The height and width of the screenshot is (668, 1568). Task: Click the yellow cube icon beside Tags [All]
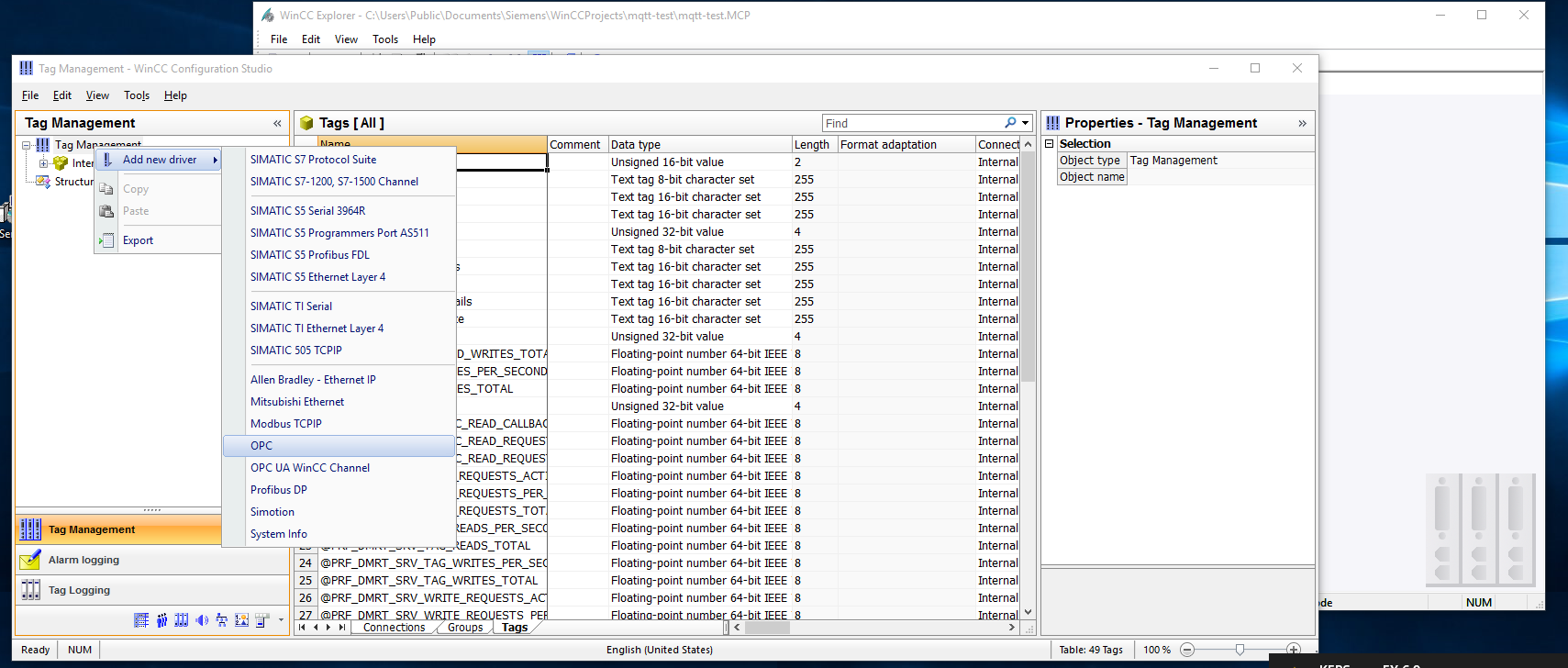[306, 123]
